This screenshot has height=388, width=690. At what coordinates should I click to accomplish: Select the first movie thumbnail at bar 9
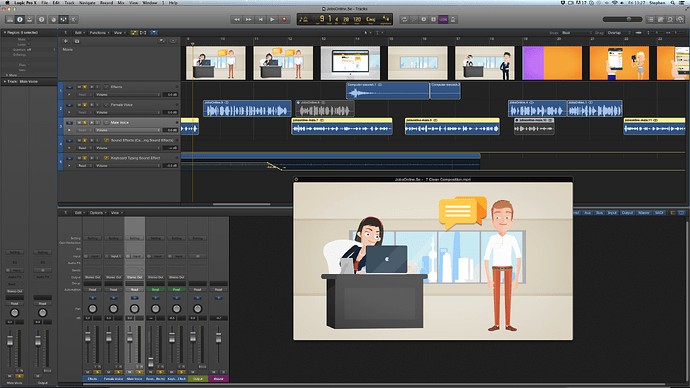(216, 63)
